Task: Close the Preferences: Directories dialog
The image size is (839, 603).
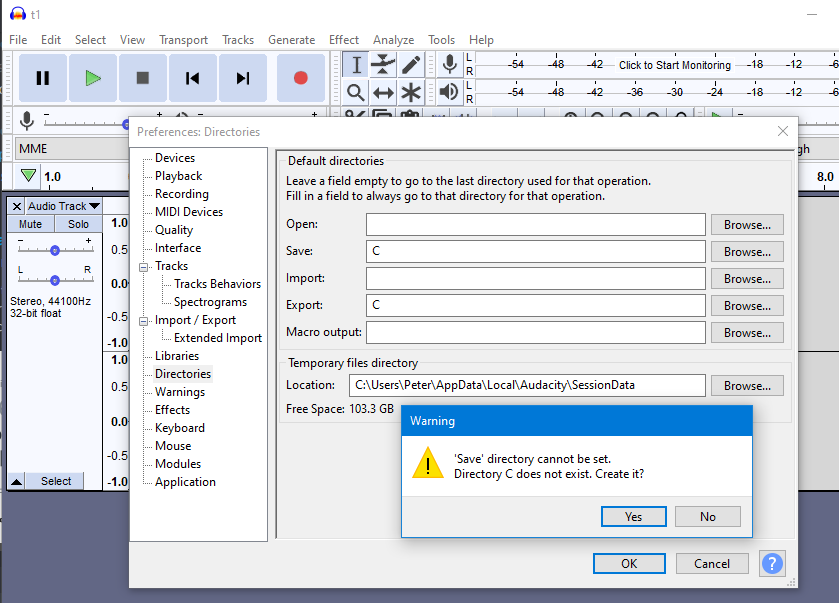Action: [x=783, y=131]
